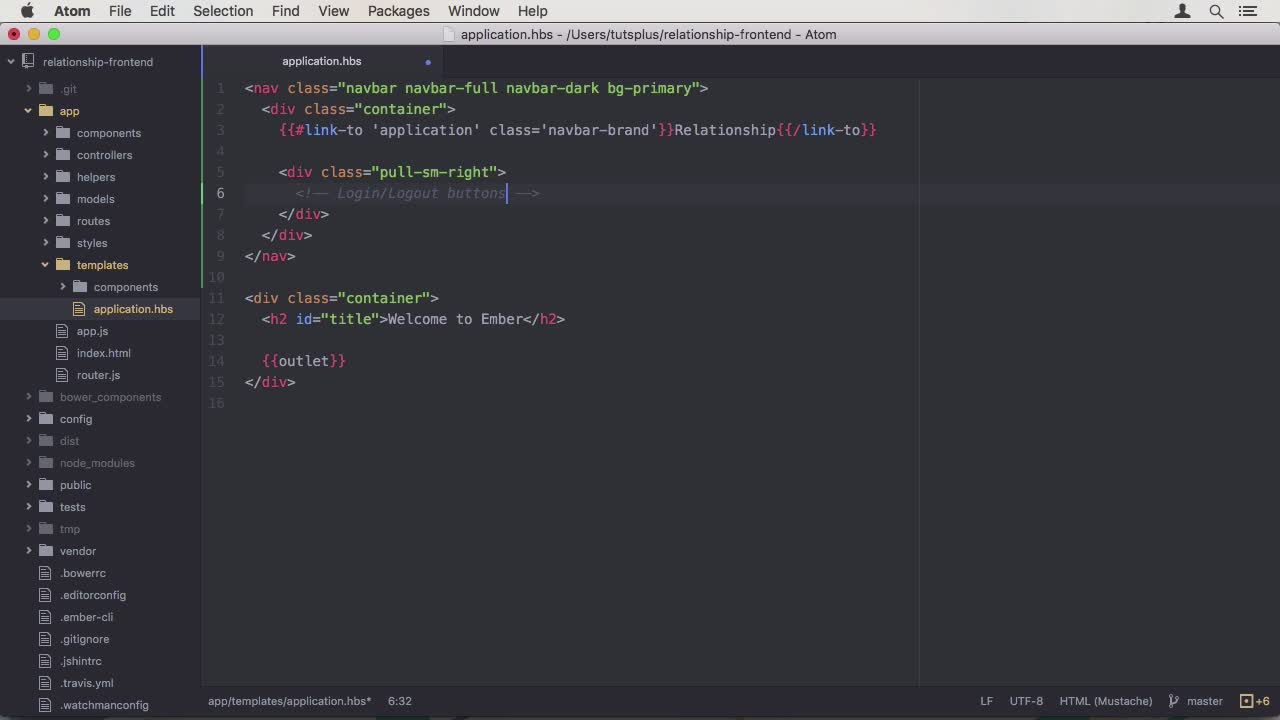
Task: Click the .gitignore file icon
Action: 45,639
